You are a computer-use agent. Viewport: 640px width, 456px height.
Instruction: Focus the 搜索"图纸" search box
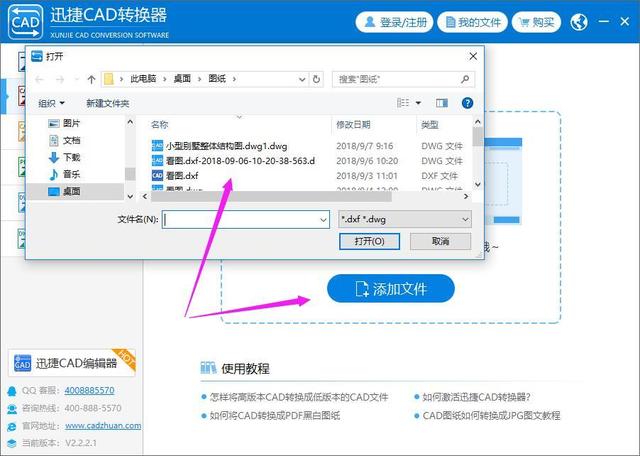coord(403,79)
